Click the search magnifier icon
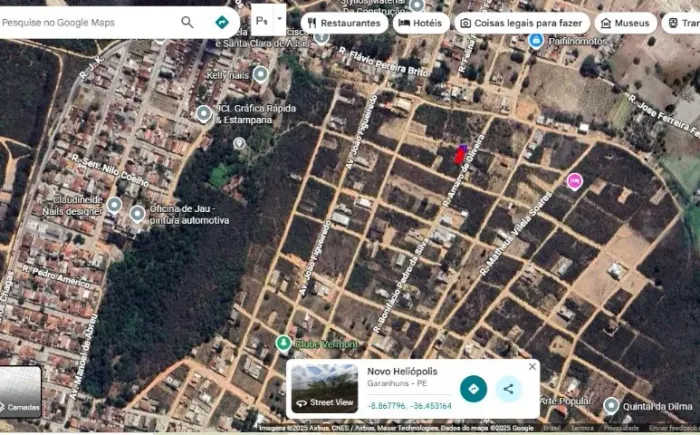The width and height of the screenshot is (700, 435). point(187,22)
